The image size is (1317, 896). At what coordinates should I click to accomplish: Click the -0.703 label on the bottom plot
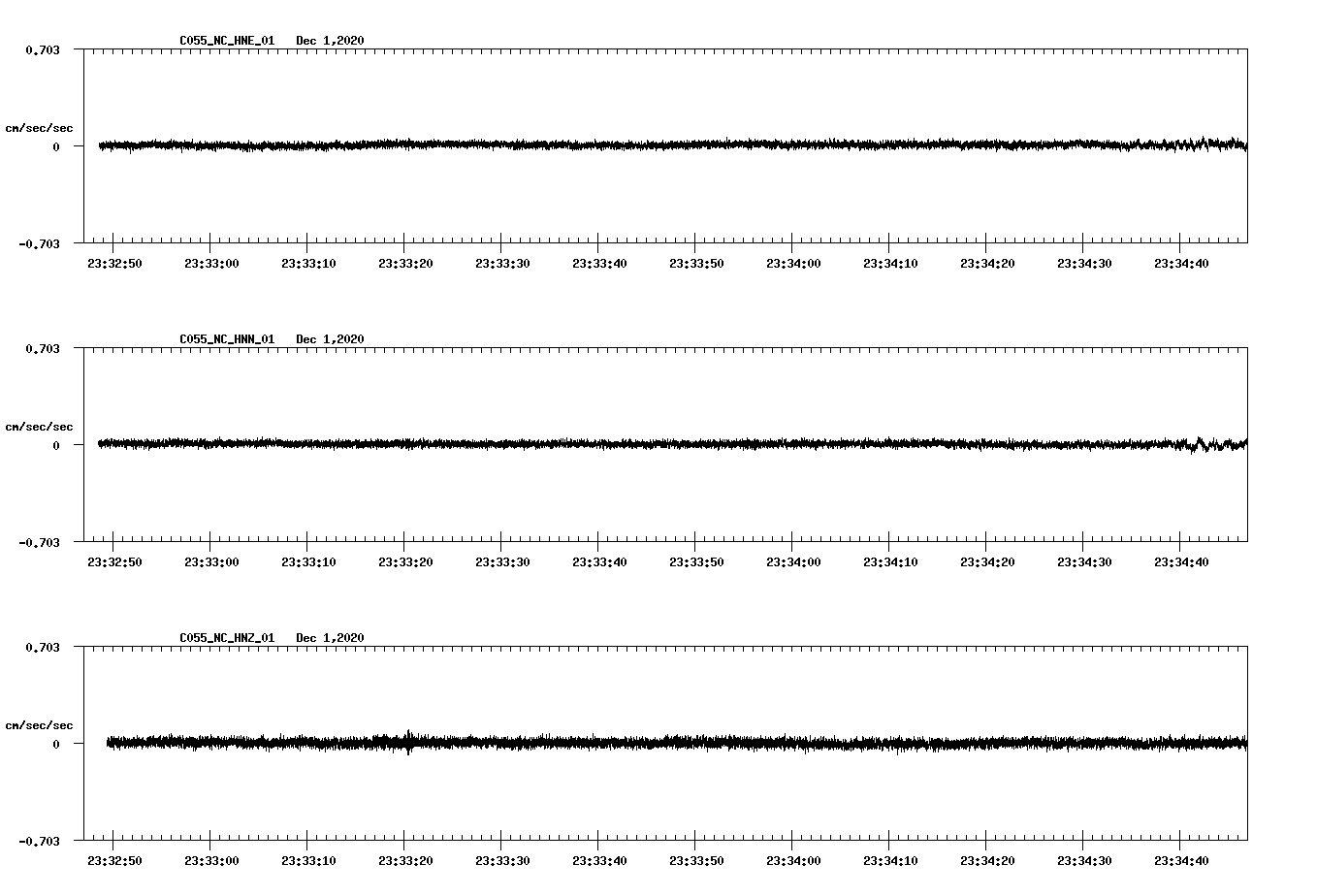click(x=39, y=843)
